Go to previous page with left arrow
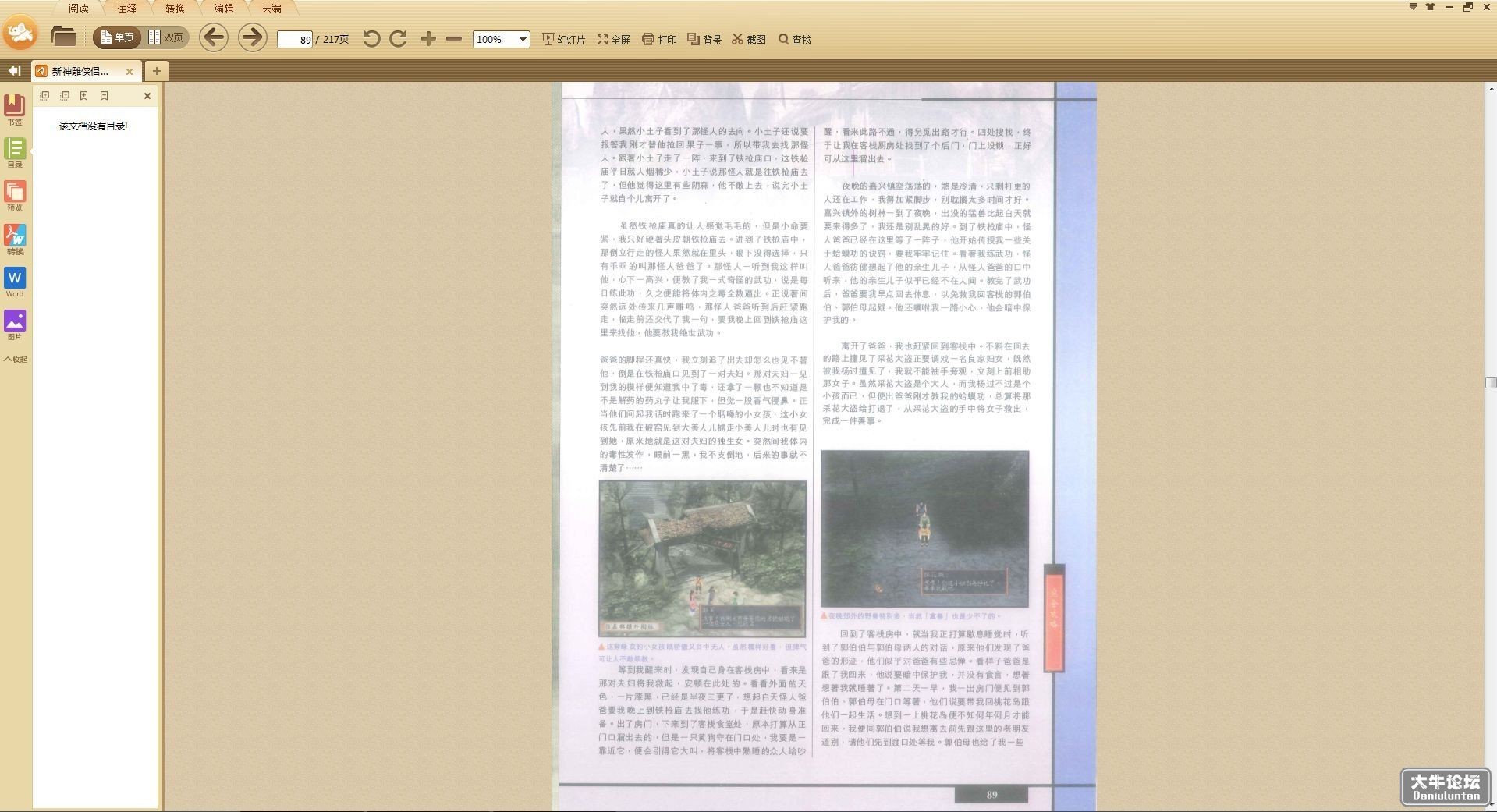Viewport: 1497px width, 812px height. tap(214, 37)
